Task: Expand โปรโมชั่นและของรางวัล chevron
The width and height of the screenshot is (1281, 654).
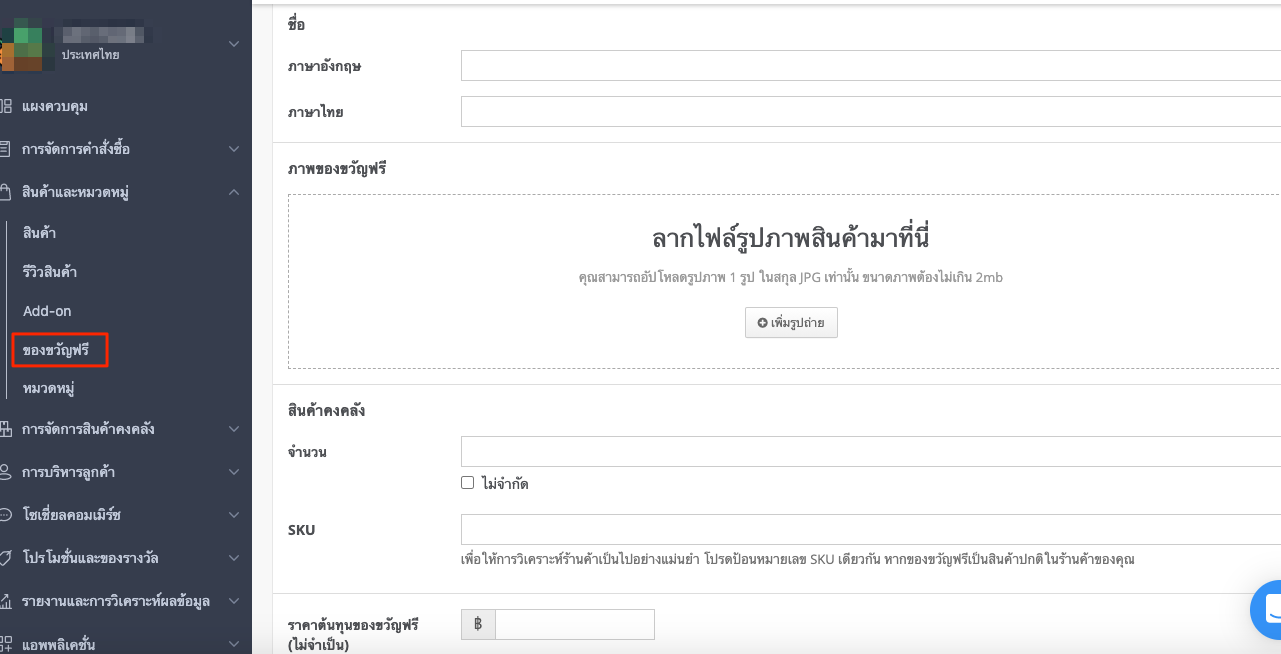Action: pyautogui.click(x=234, y=558)
